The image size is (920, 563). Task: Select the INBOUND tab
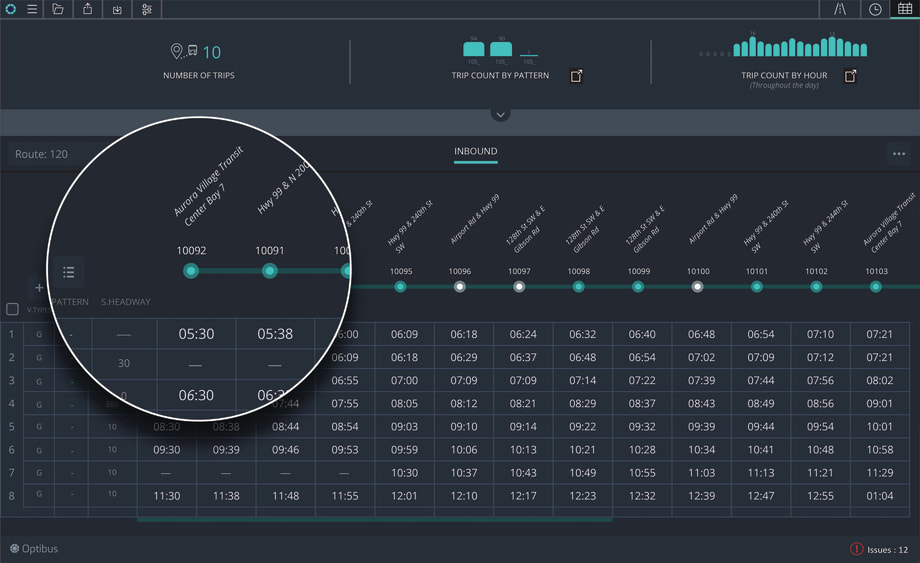tap(476, 151)
